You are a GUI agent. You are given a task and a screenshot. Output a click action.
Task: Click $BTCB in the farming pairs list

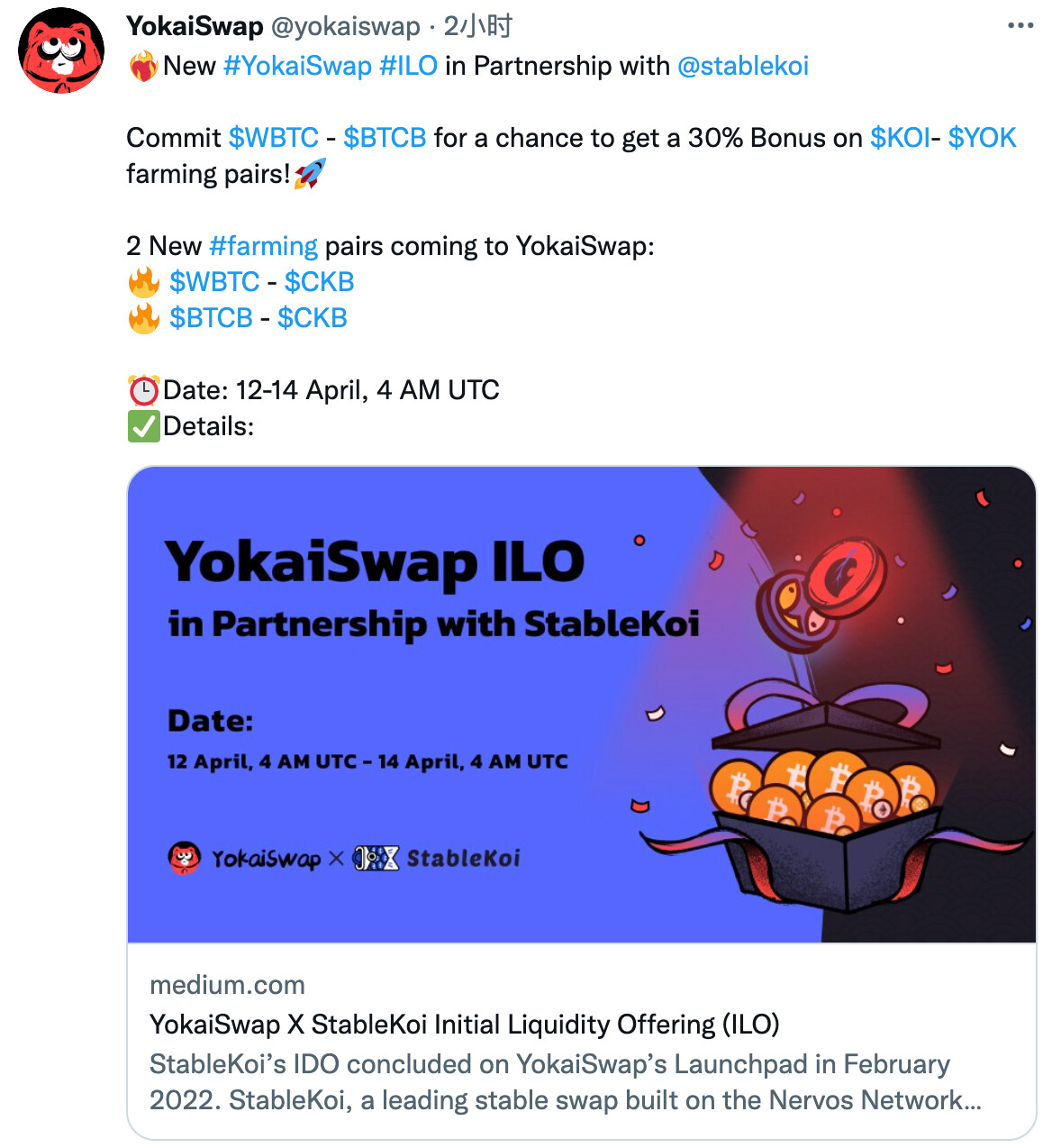coord(211,318)
